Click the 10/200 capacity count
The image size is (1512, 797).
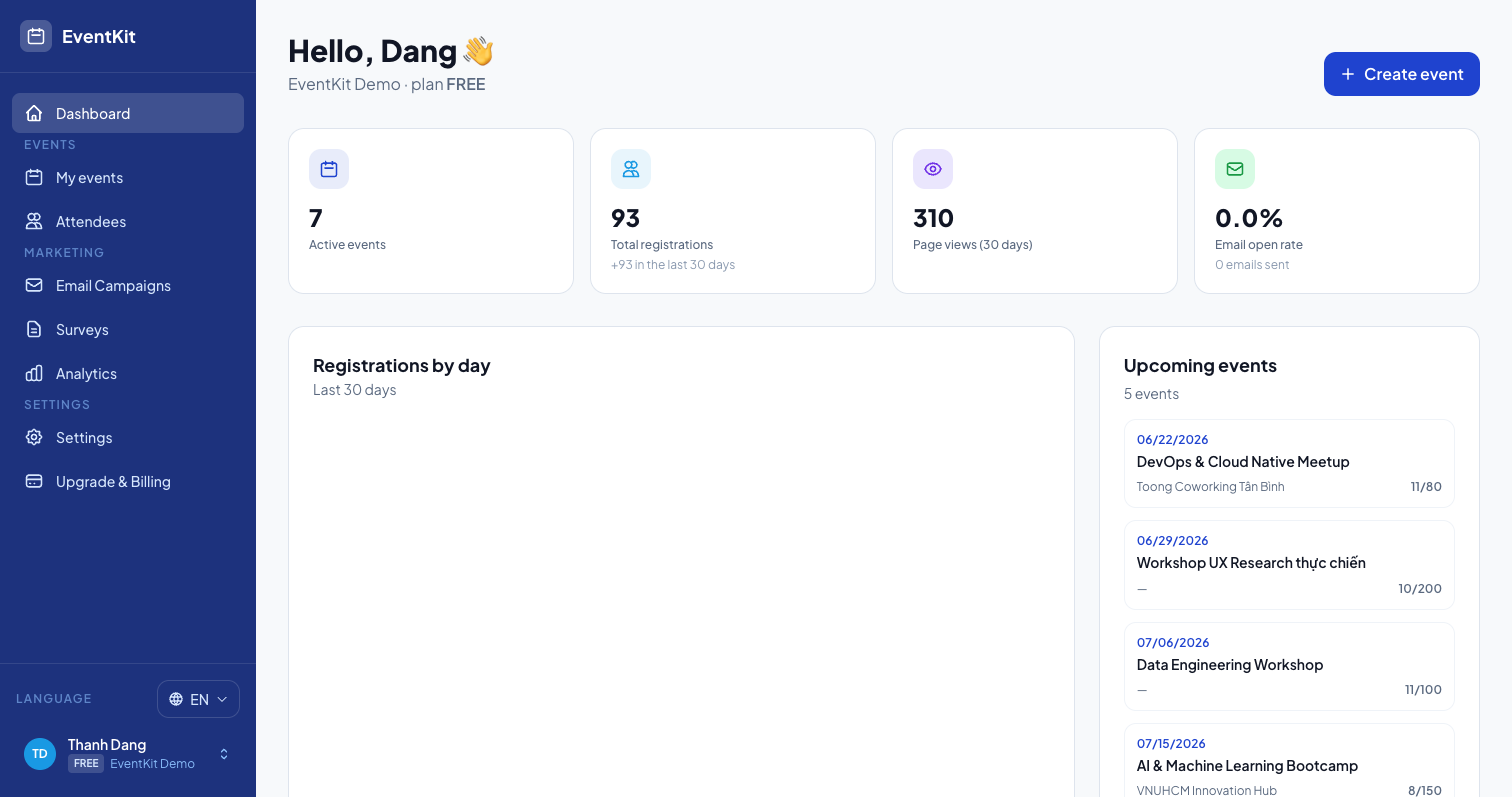point(1420,588)
